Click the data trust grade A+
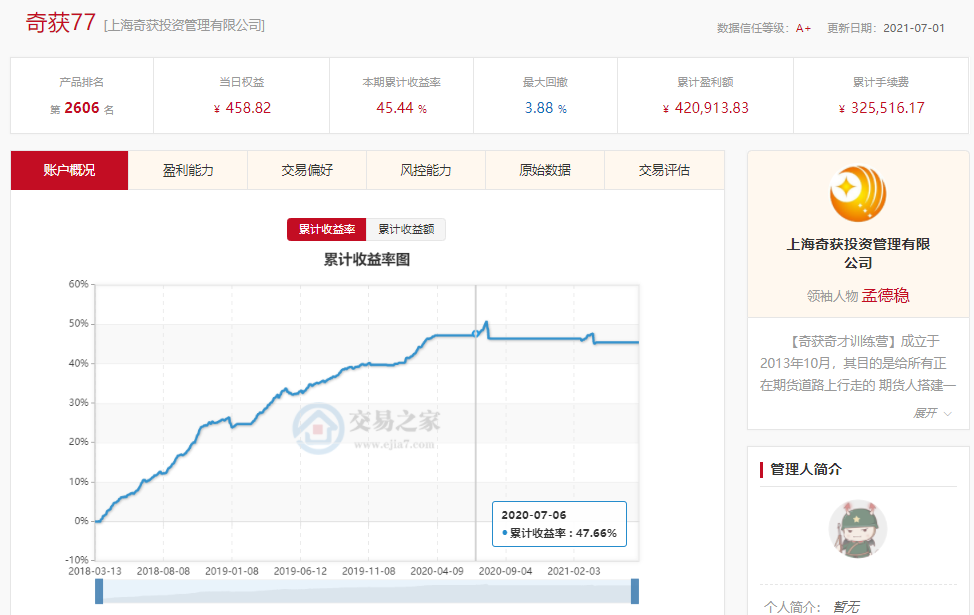 coord(803,29)
